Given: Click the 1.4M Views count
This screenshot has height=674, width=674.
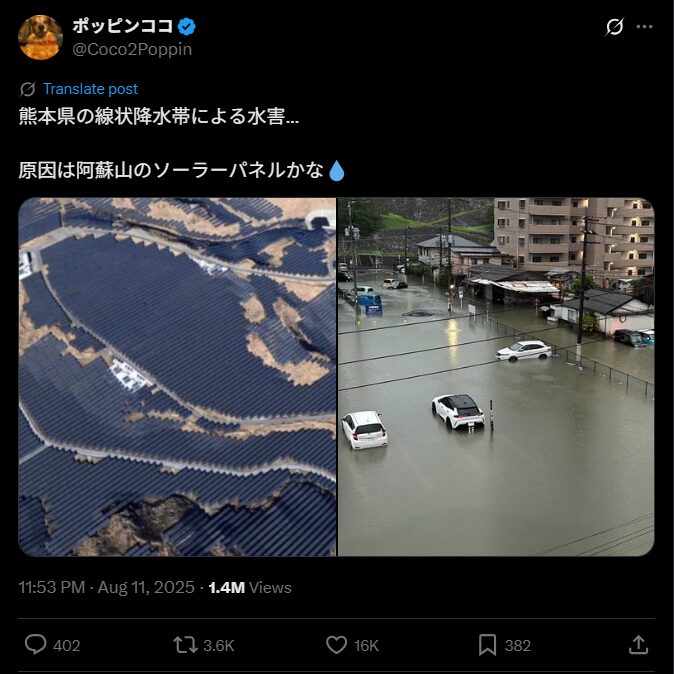Looking at the screenshot, I should 250,587.
